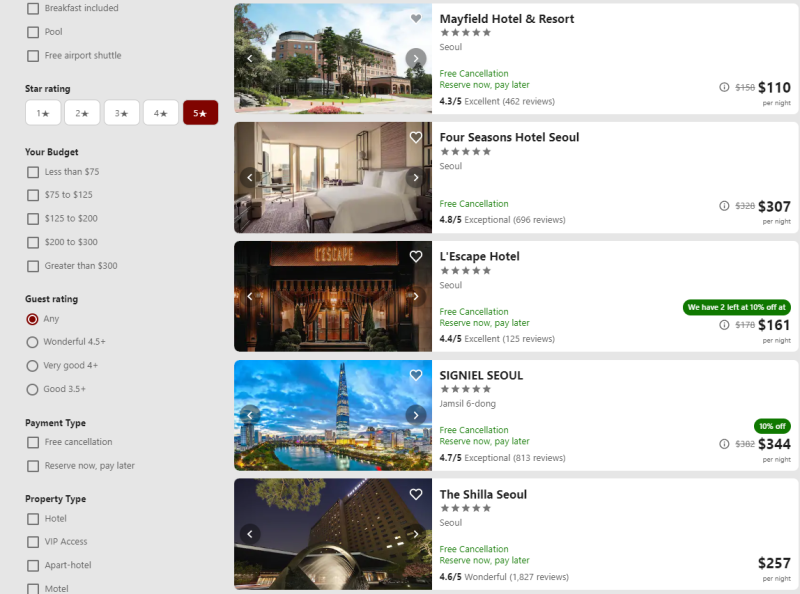Save Mayfield Hotel & Resort to favorites
Image resolution: width=800 pixels, height=594 pixels.
(x=416, y=18)
